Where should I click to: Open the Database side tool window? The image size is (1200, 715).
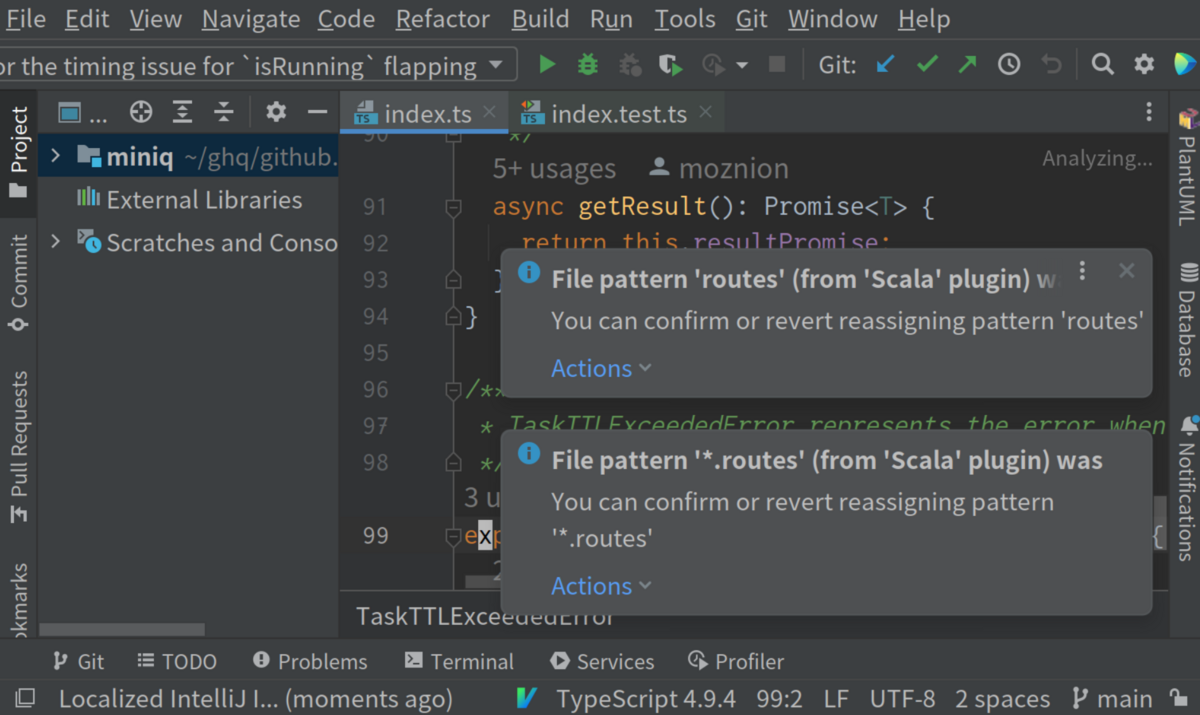(x=1187, y=319)
